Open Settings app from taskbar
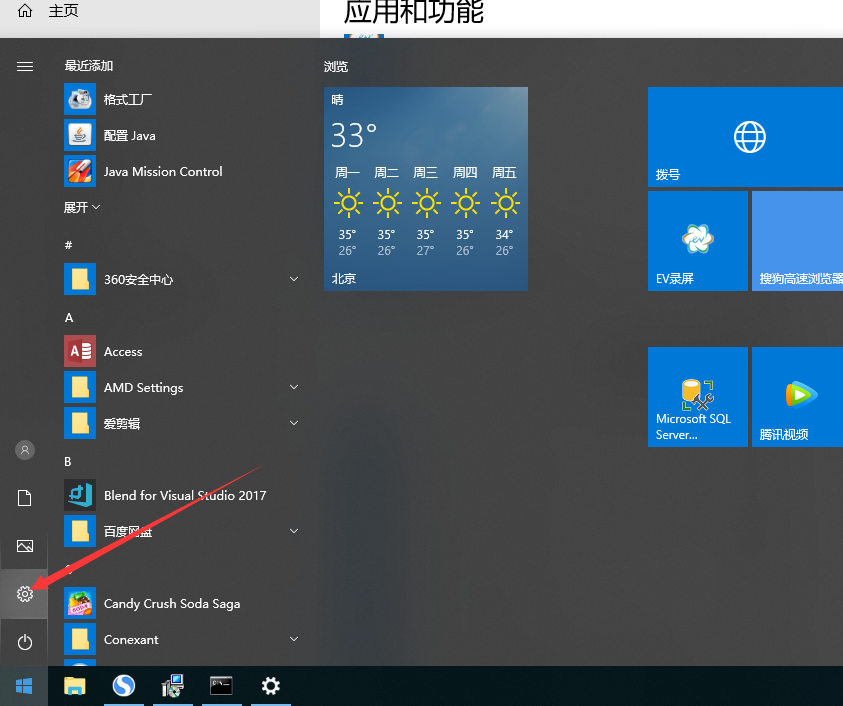The height and width of the screenshot is (706, 843). coord(270,686)
